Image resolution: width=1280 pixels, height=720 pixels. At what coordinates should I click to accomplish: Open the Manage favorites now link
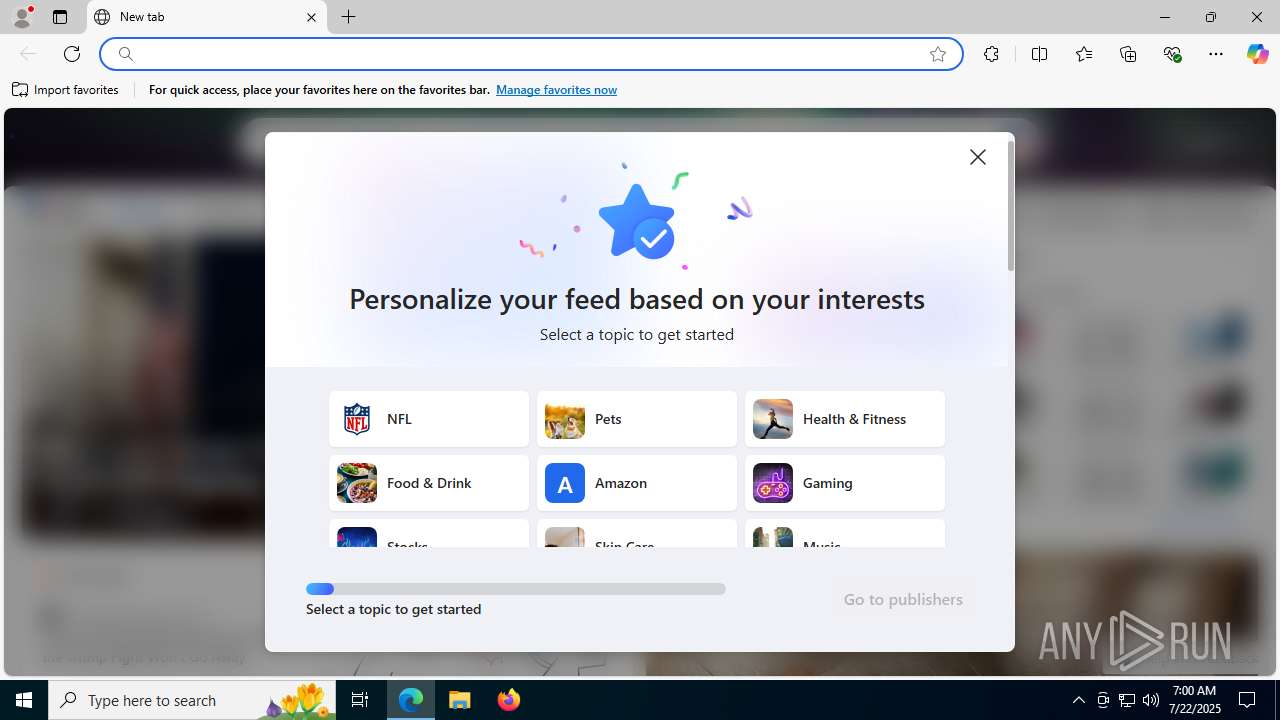coord(556,90)
